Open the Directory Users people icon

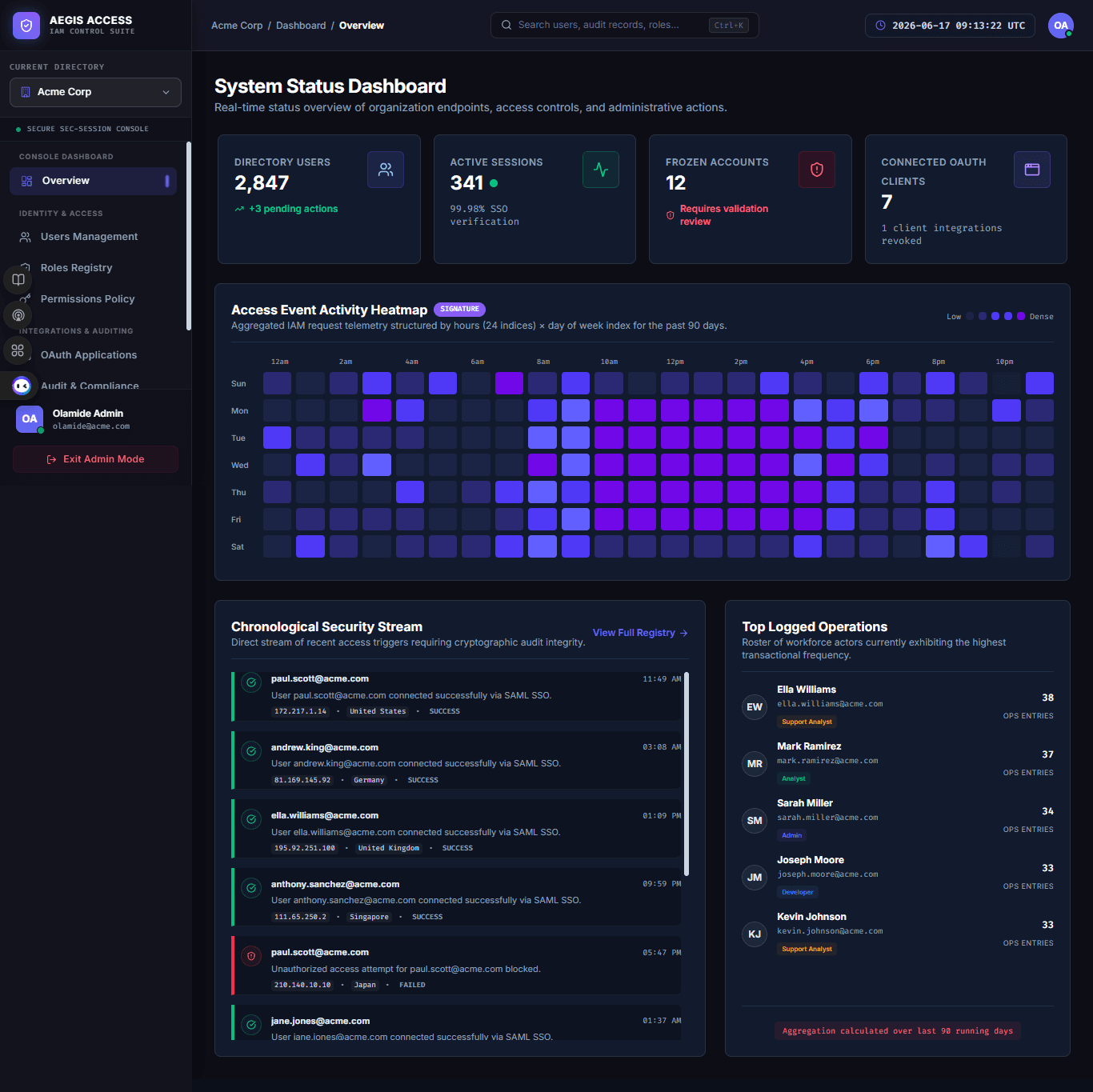(x=386, y=170)
